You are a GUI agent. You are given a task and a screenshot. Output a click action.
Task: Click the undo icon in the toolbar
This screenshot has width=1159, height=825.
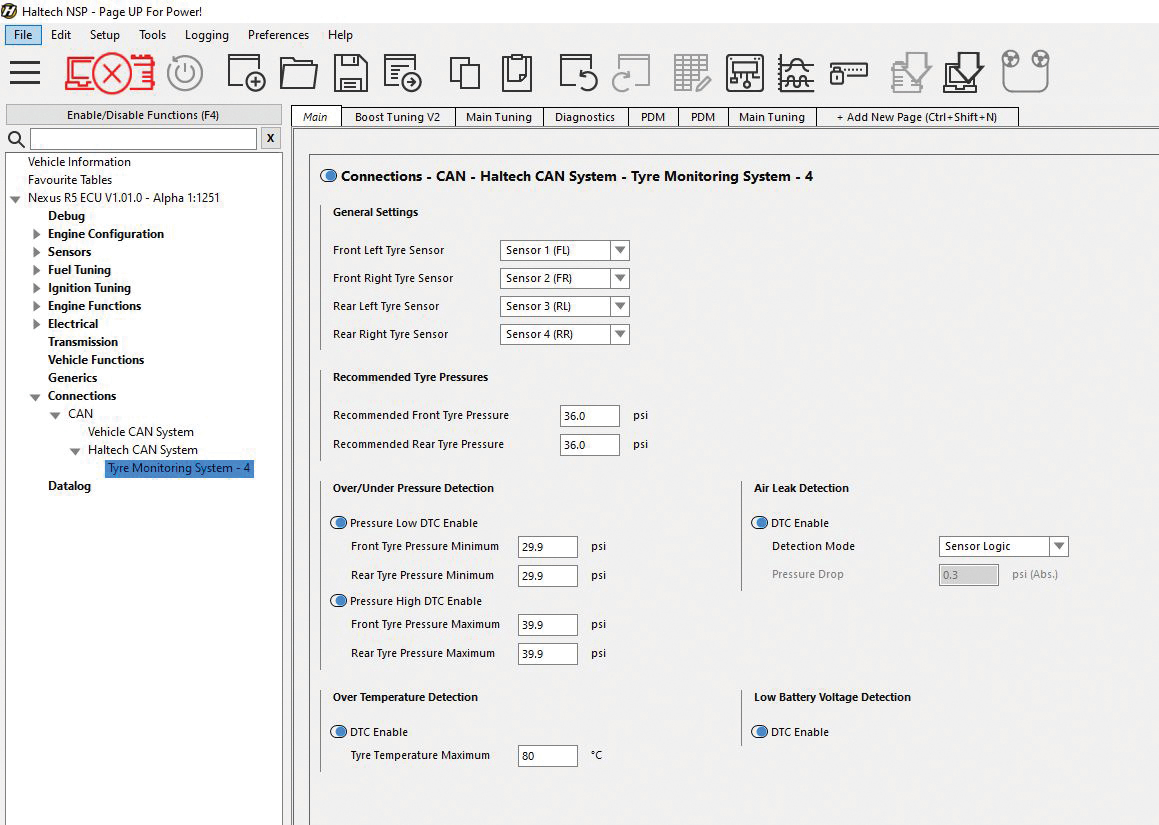pos(578,73)
